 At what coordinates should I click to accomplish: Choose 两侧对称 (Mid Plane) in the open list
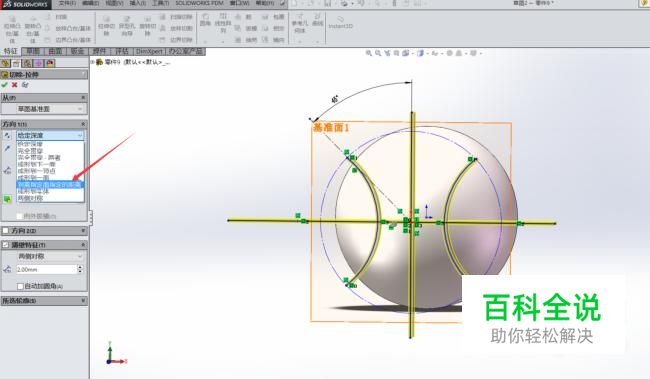pos(50,198)
